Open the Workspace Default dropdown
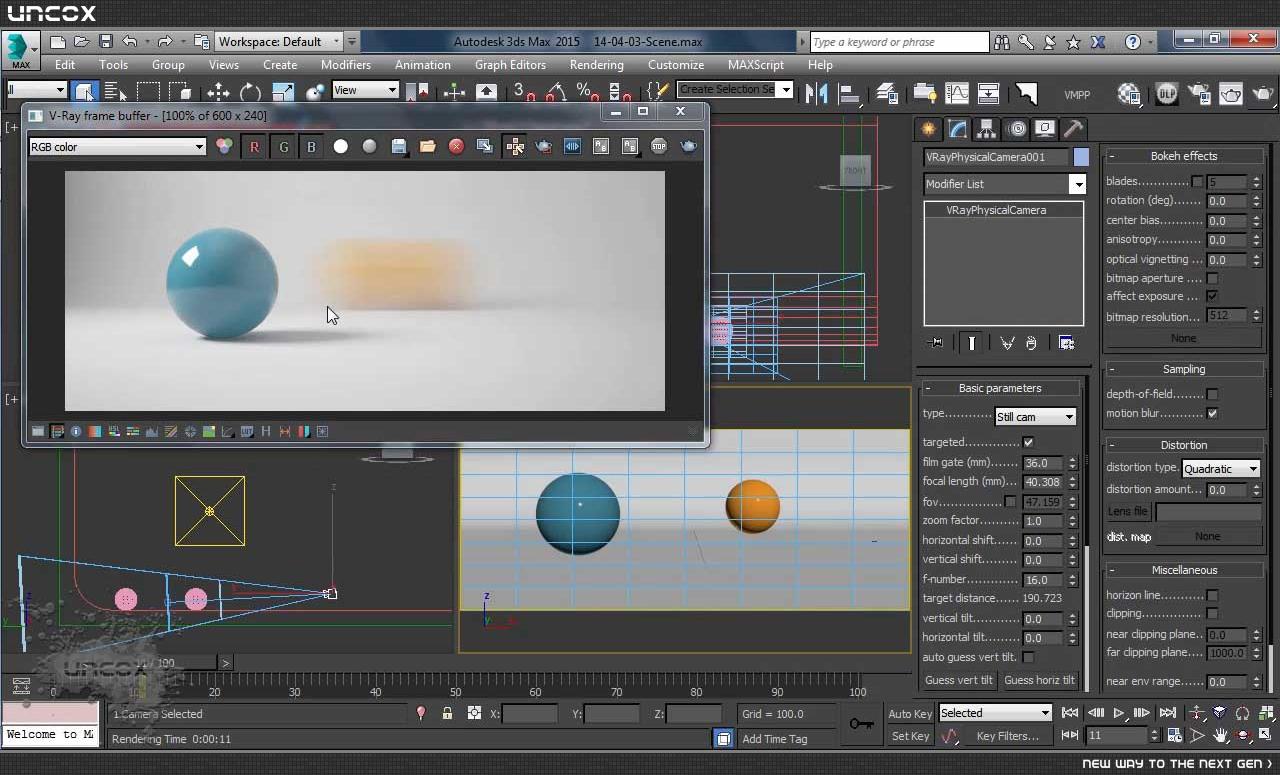The height and width of the screenshot is (775, 1280). click(278, 42)
